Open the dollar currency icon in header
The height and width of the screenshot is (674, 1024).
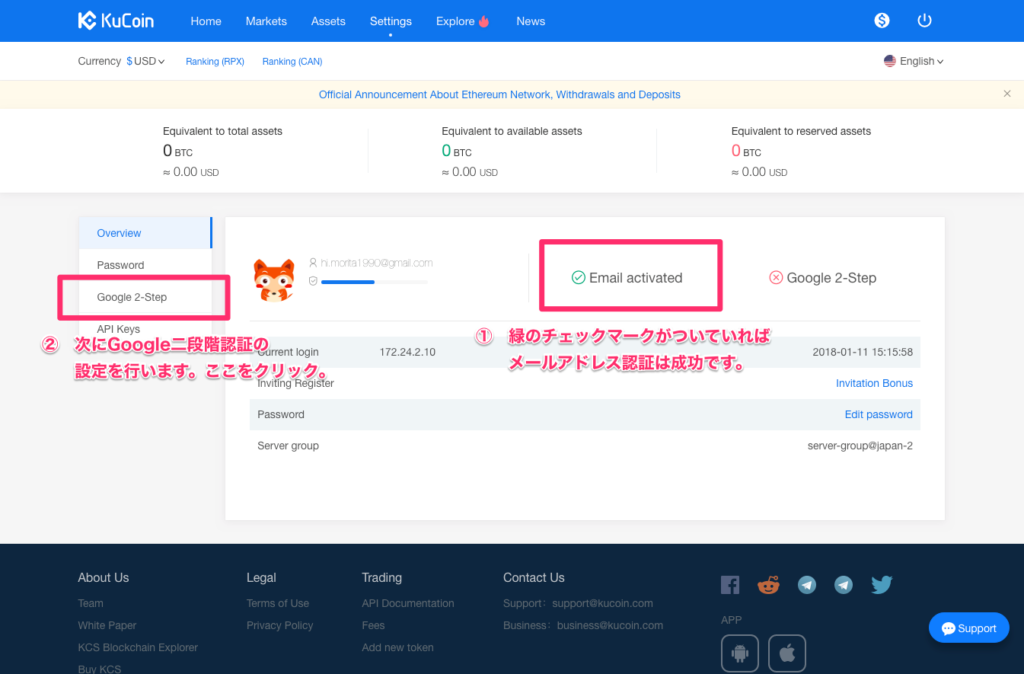pyautogui.click(x=882, y=20)
